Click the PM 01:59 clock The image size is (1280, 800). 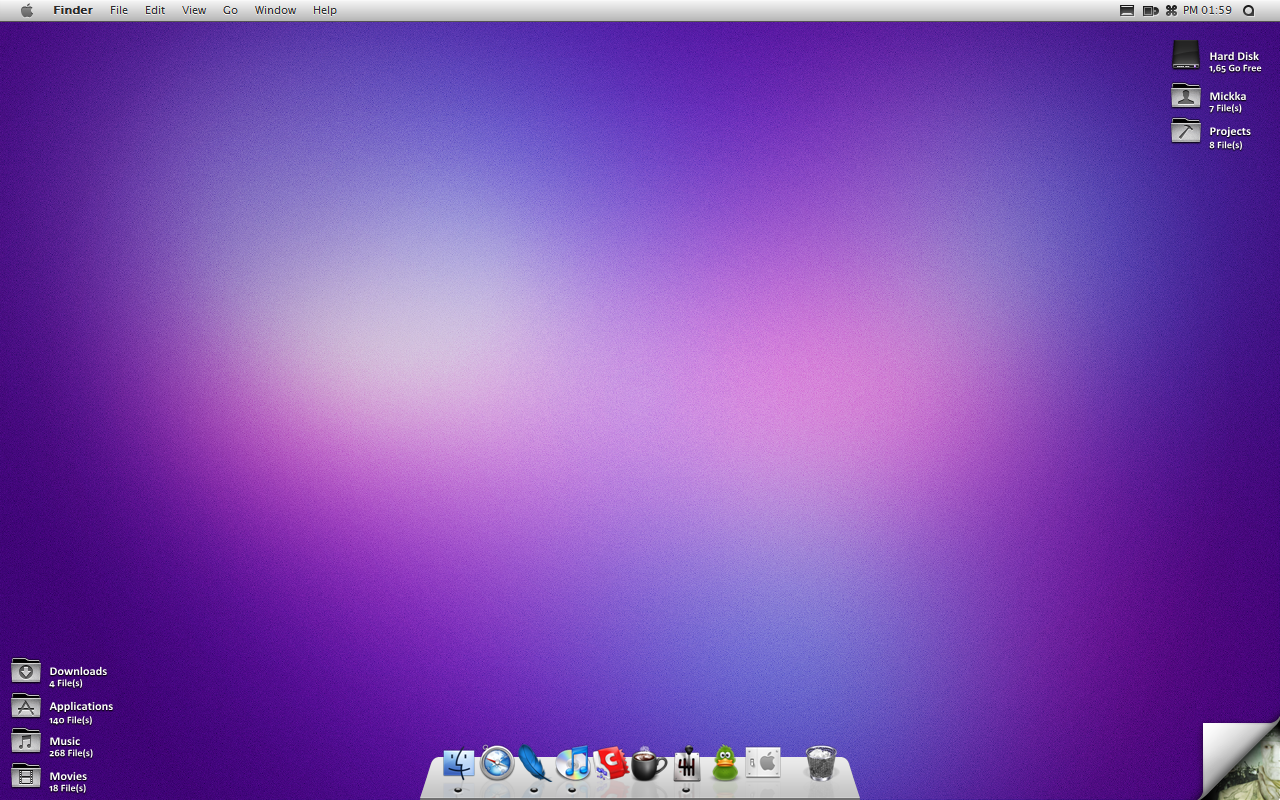coord(1207,10)
